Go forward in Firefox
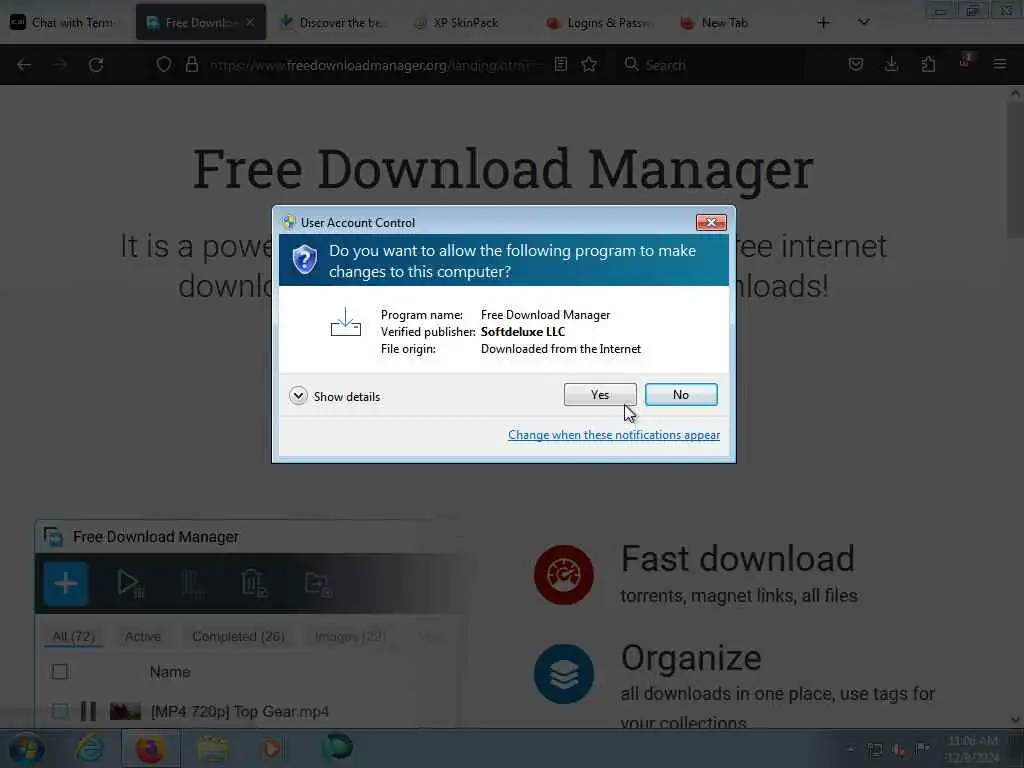This screenshot has height=768, width=1024. [59, 65]
